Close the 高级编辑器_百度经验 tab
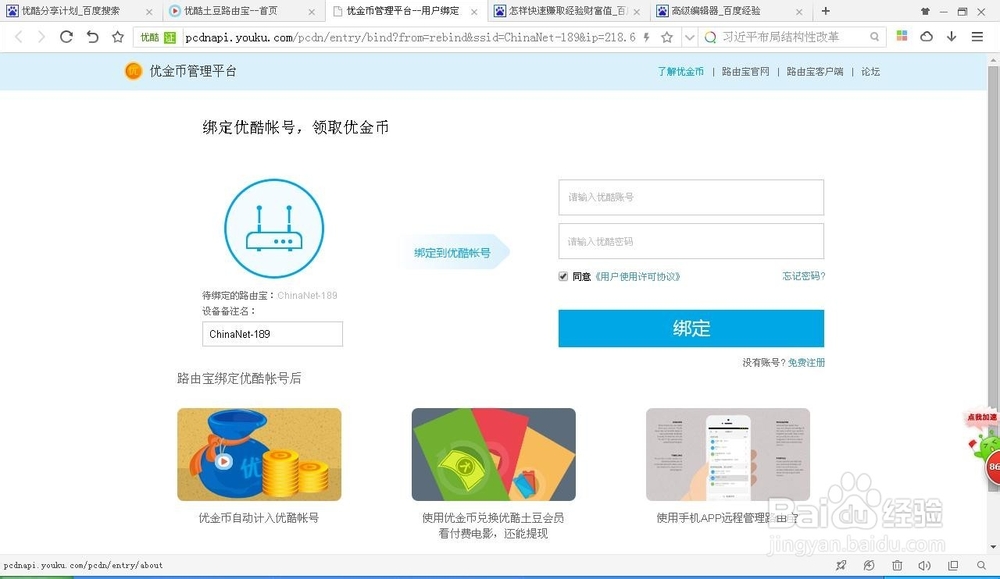 (x=799, y=12)
